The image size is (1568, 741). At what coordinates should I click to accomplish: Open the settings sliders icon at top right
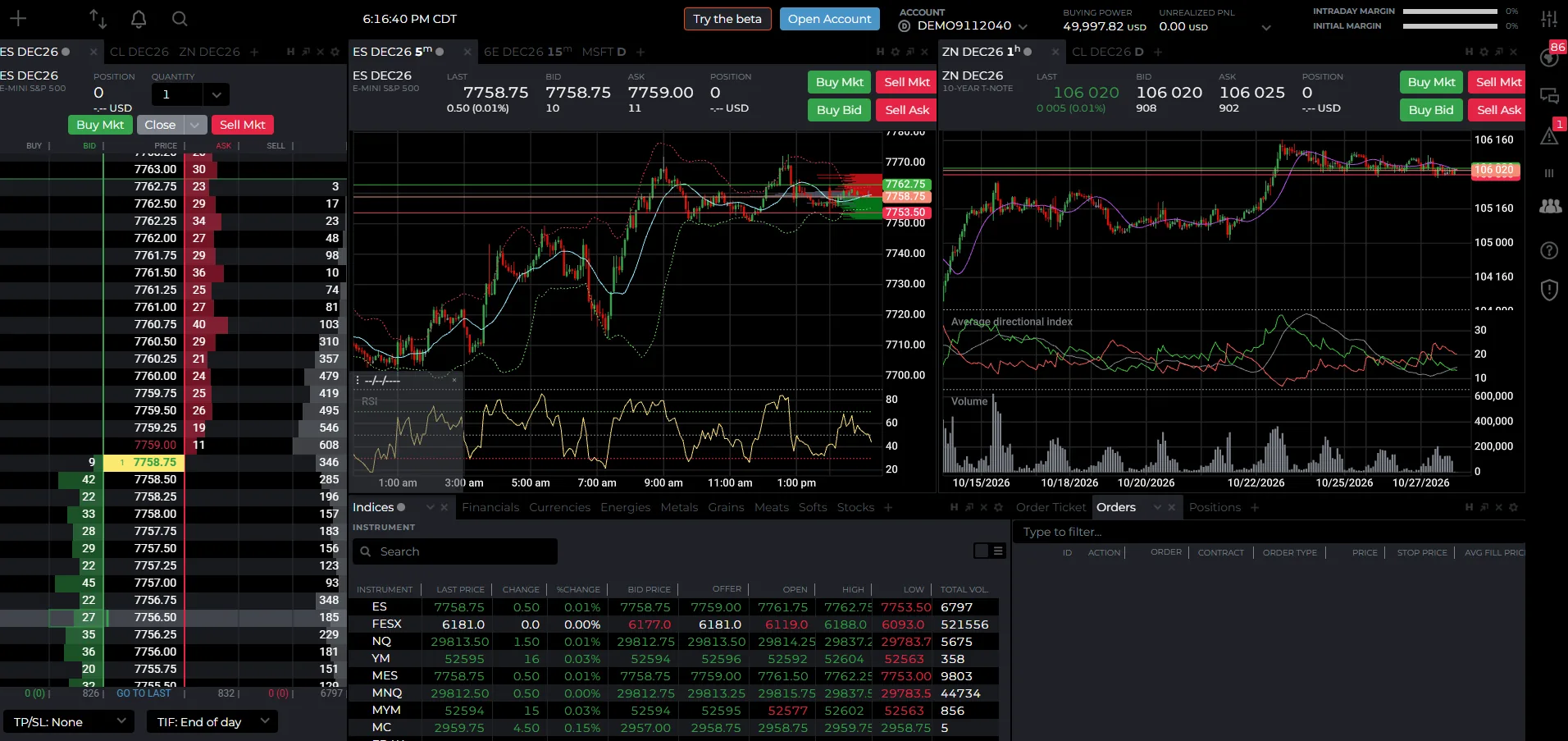point(1549,18)
